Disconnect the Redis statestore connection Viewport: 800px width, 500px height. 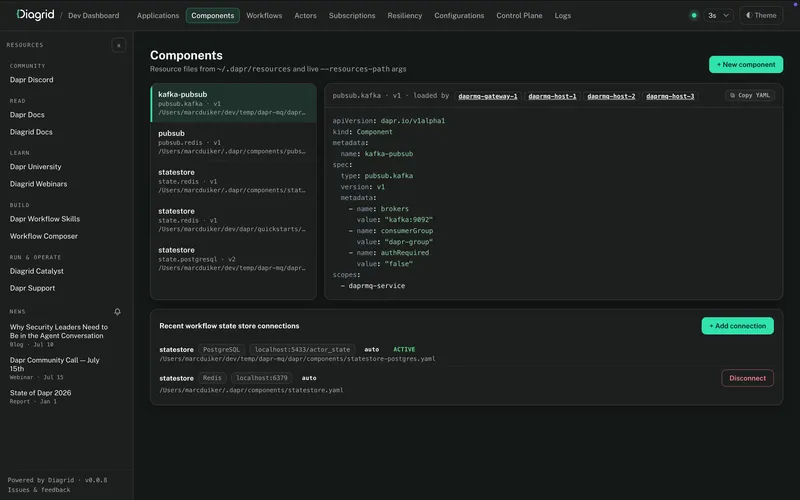click(747, 378)
